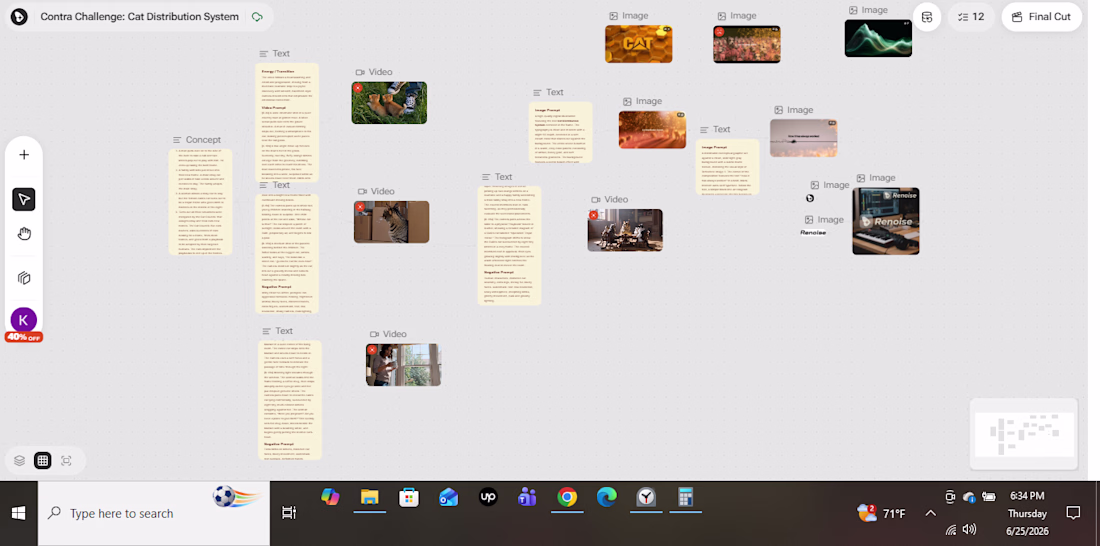Open Microsoft Edge from the taskbar
1100x546 pixels.
(606, 498)
